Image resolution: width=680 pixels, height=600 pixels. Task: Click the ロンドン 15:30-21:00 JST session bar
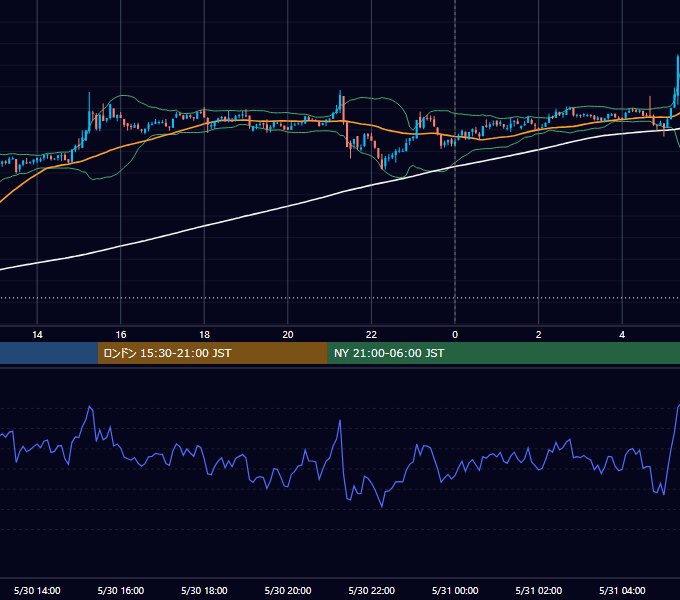[212, 353]
